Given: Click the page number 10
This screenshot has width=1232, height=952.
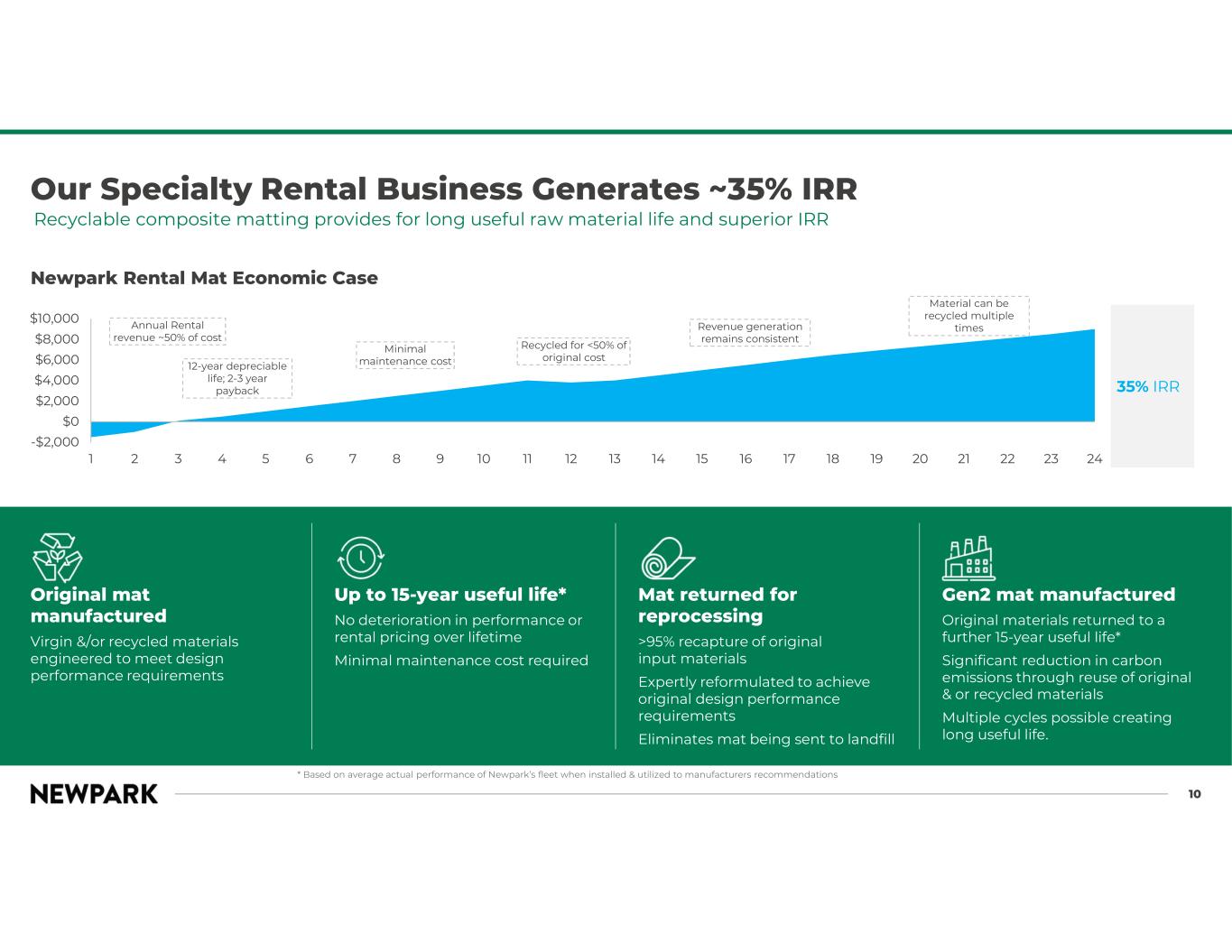Looking at the screenshot, I should (x=1194, y=794).
